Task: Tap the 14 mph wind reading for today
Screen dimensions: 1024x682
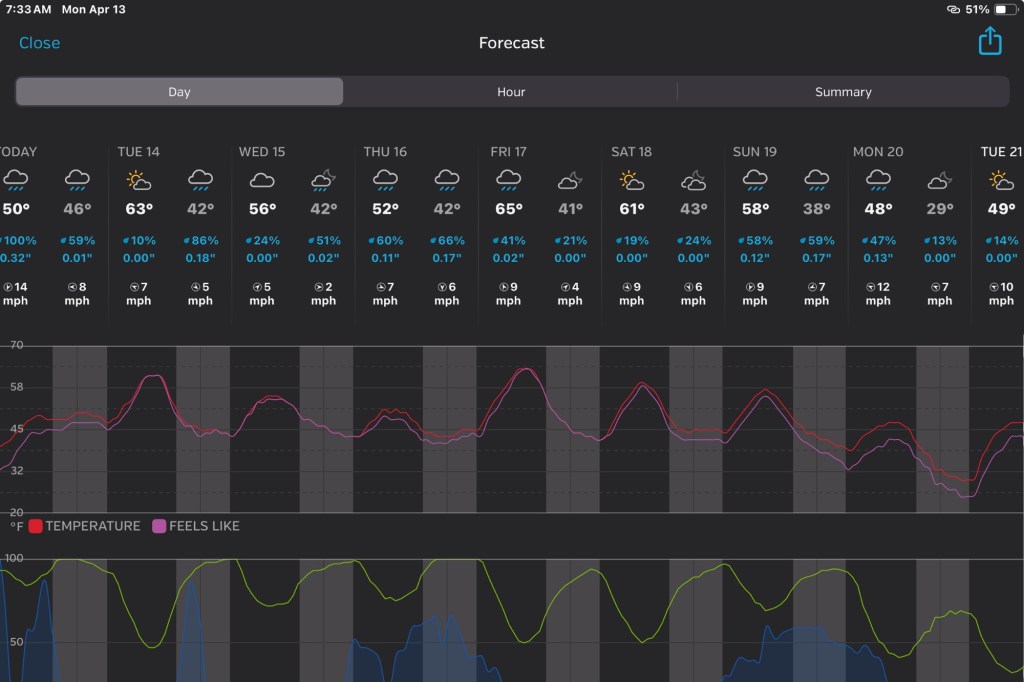Action: pos(15,293)
